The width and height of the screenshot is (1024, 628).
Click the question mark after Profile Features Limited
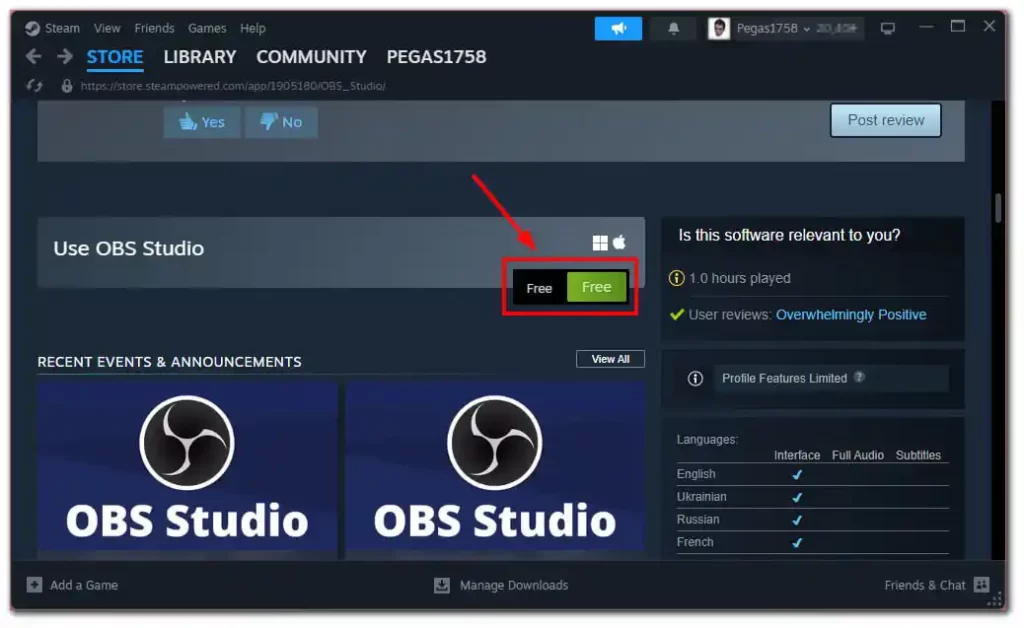(859, 377)
